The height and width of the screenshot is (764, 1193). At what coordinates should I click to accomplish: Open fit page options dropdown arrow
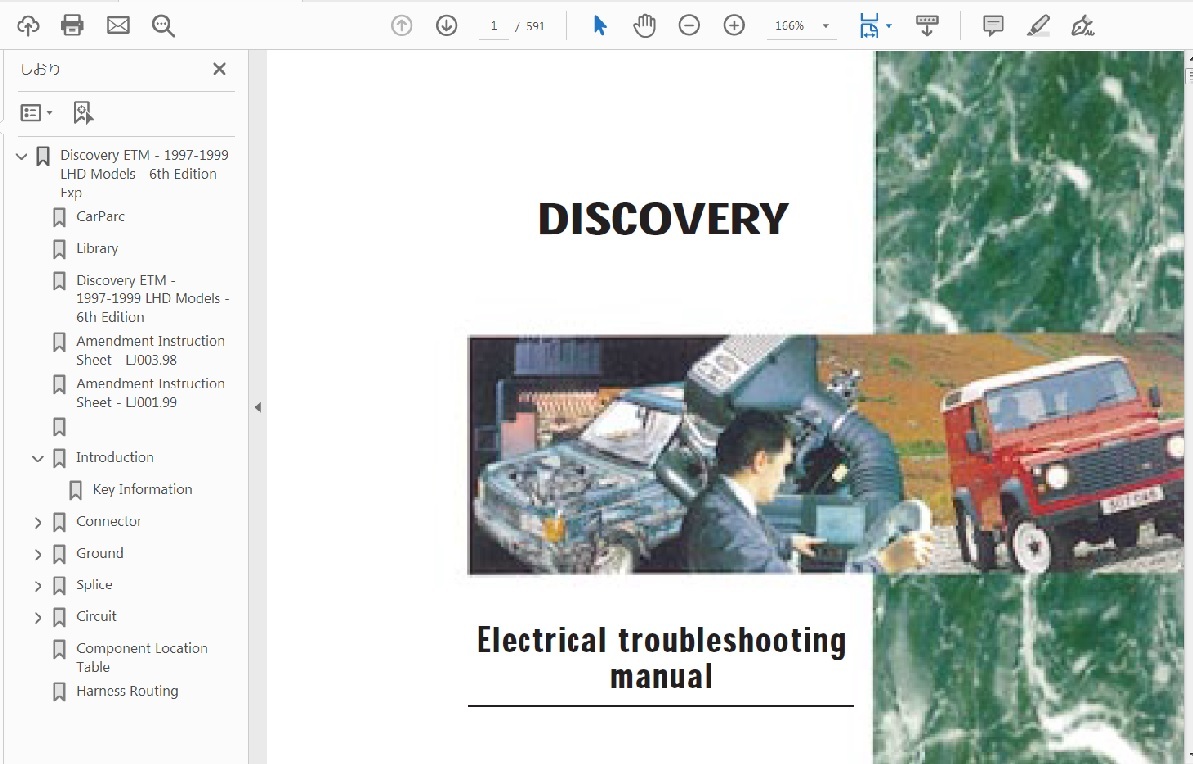(x=889, y=26)
